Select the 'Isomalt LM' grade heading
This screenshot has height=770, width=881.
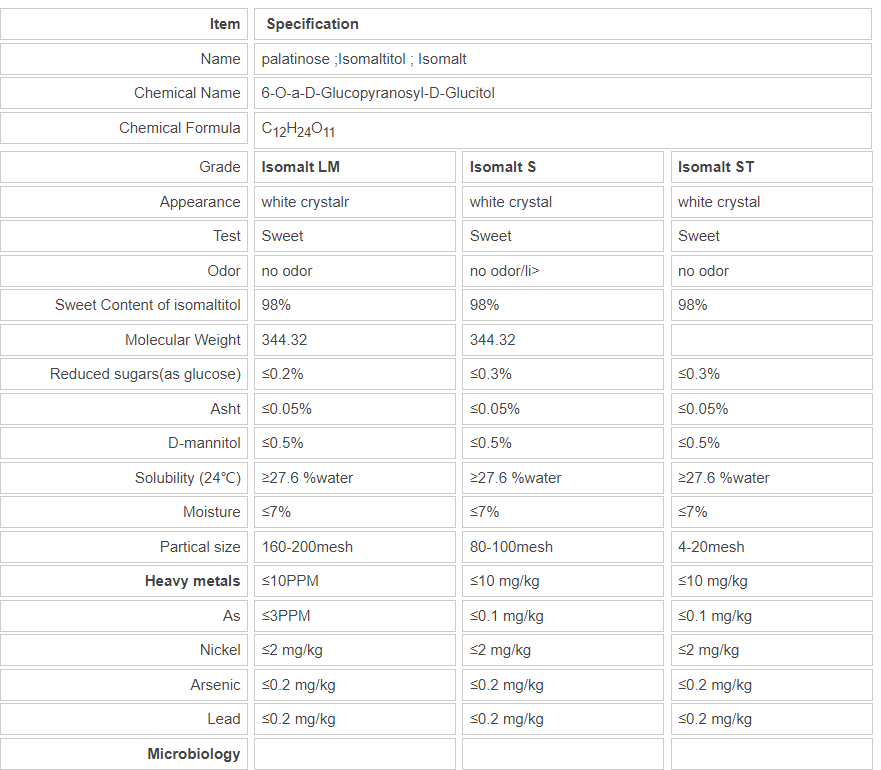click(x=301, y=167)
